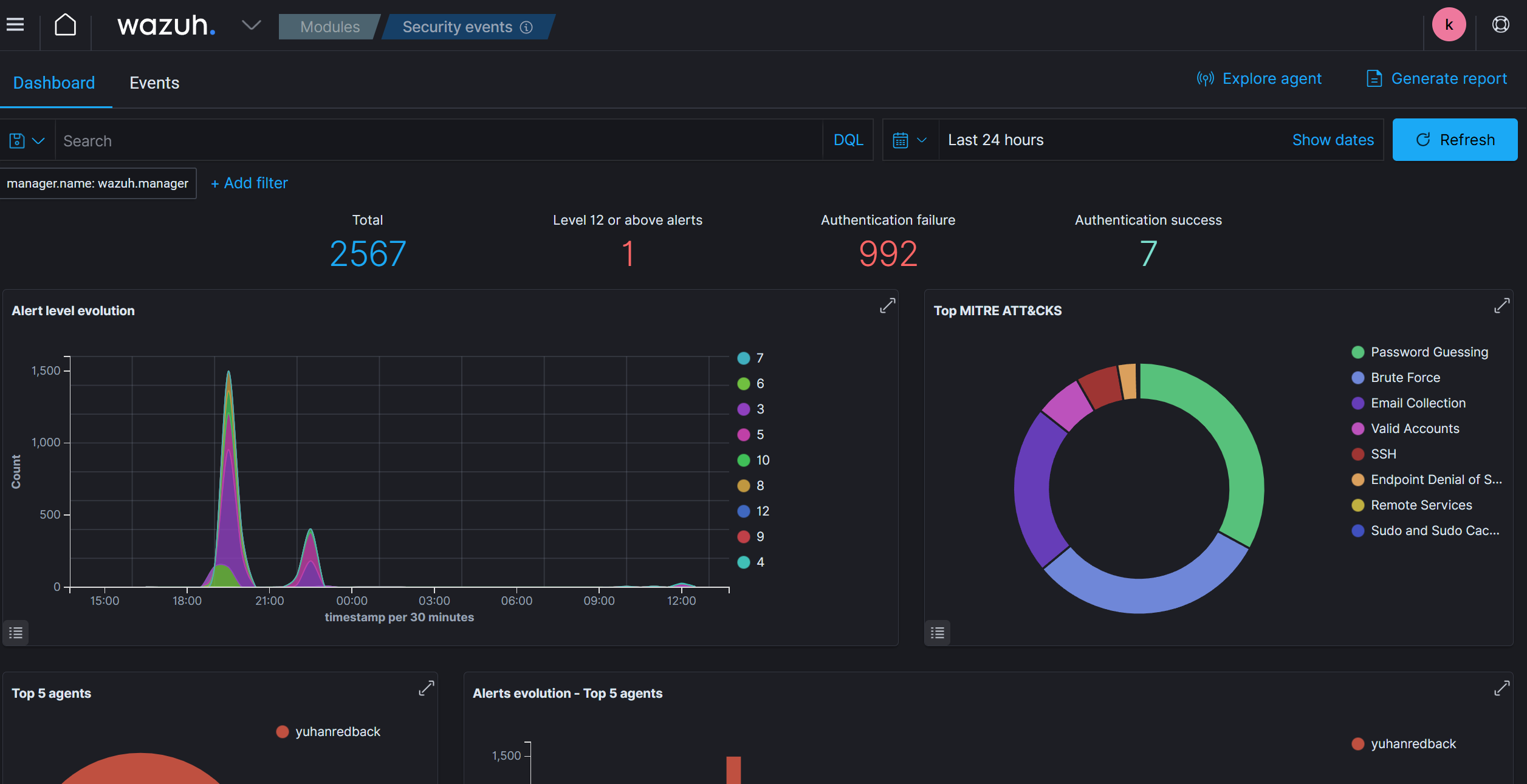Select level 5 legend entry

point(751,435)
